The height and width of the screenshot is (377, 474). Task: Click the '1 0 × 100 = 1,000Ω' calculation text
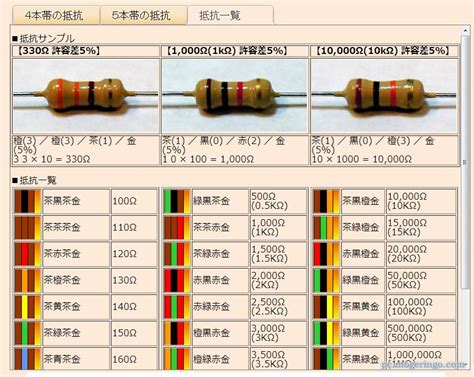[x=208, y=159]
